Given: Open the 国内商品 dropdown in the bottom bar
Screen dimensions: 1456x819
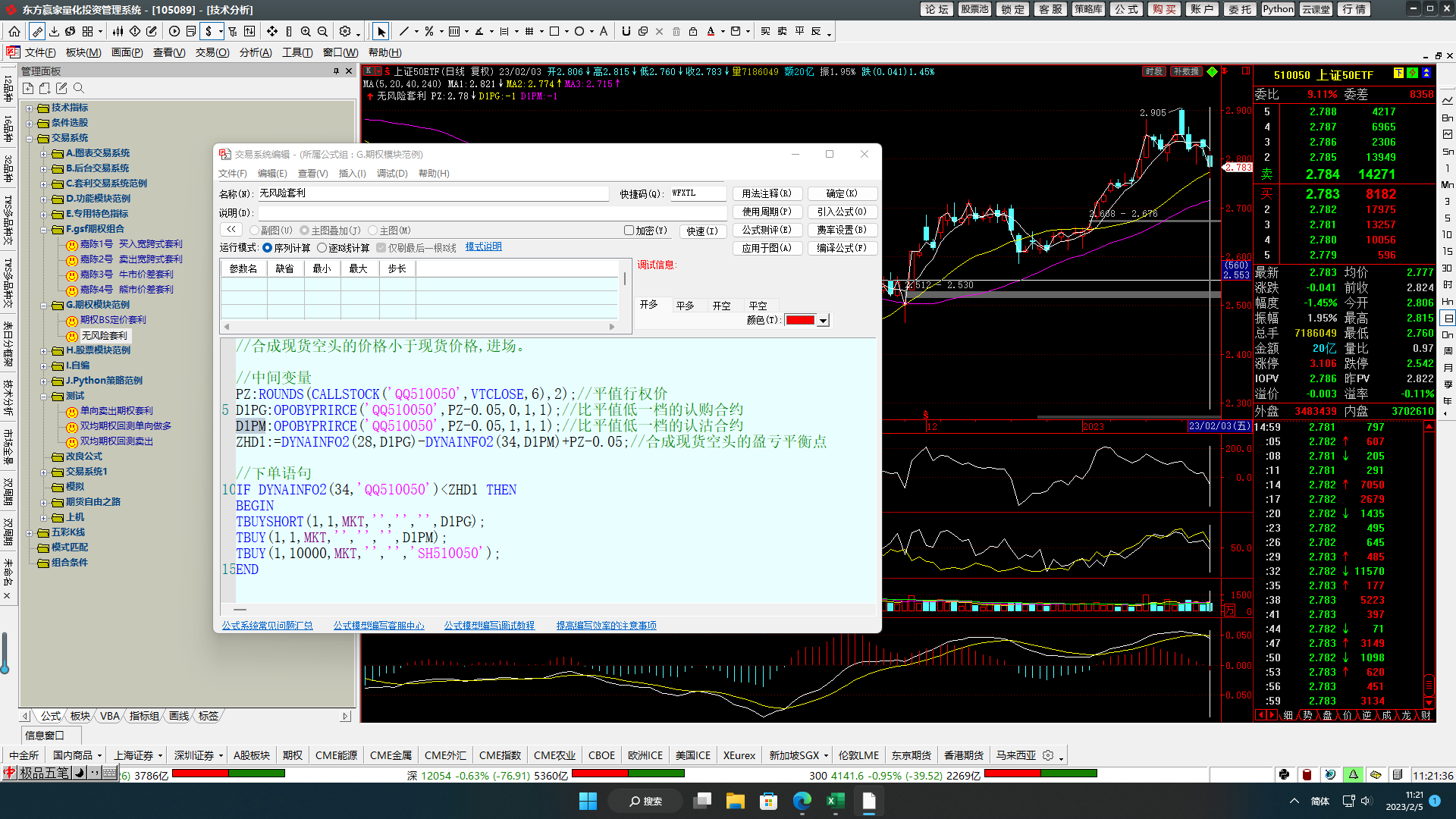Looking at the screenshot, I should [x=99, y=755].
